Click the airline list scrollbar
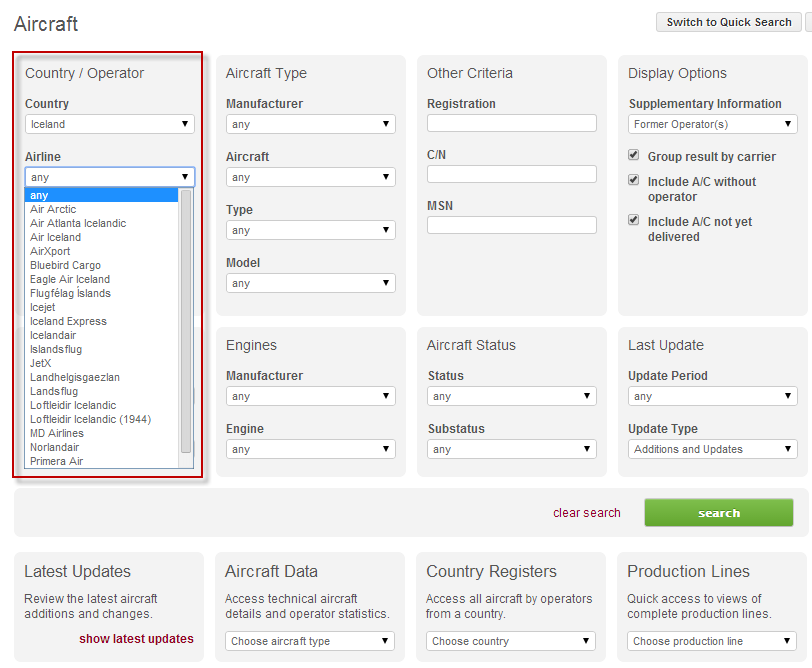 185,320
